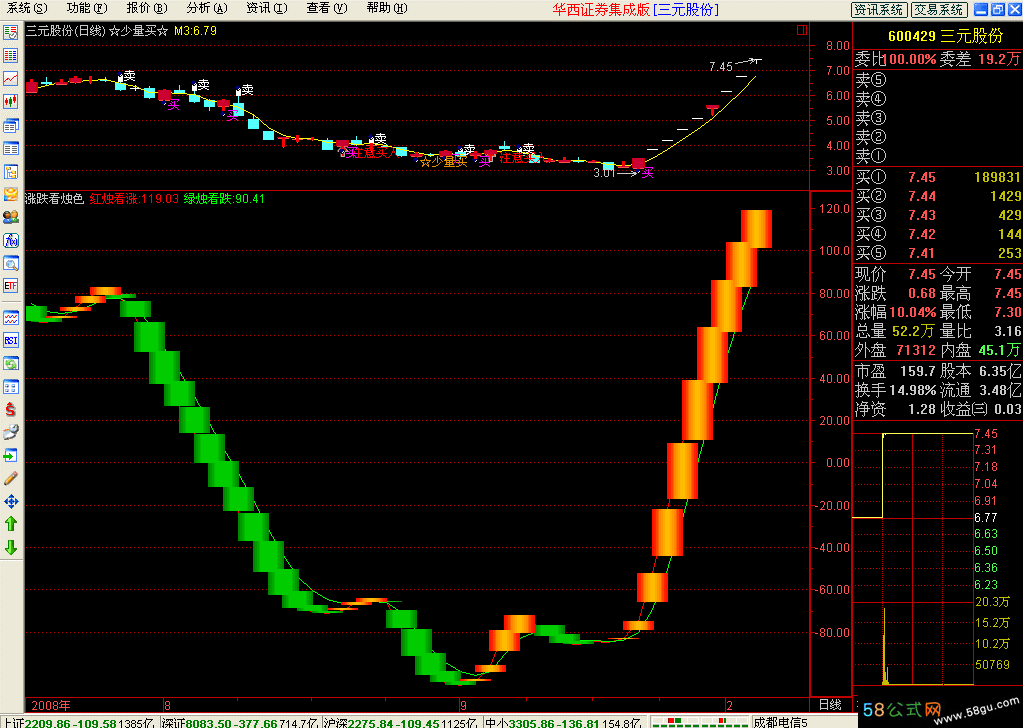Click the green arrow import window icon

tap(10, 455)
